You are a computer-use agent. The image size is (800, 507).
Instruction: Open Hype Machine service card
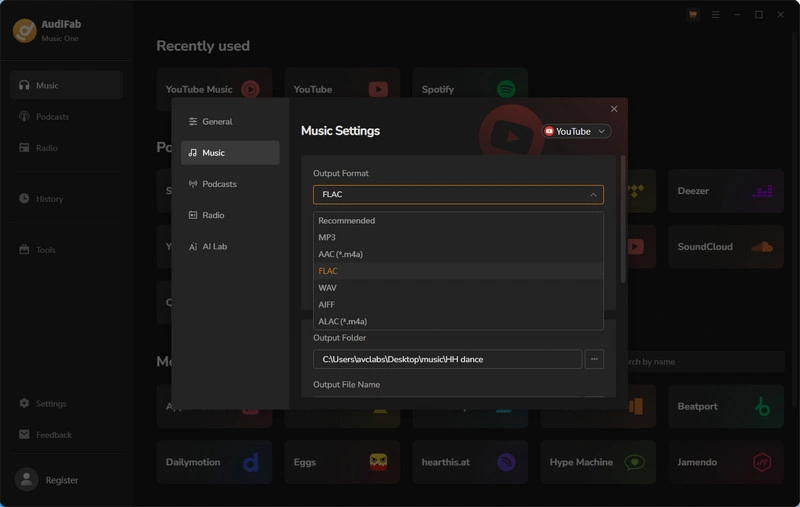point(598,462)
